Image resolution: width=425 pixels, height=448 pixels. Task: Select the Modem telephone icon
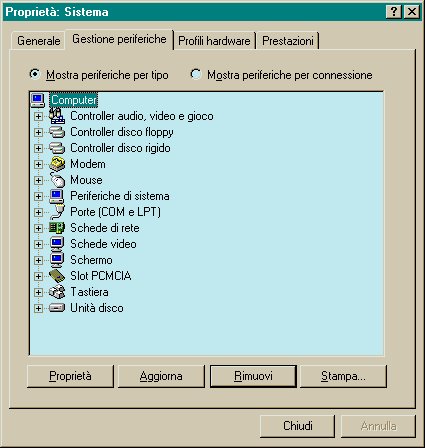click(57, 164)
